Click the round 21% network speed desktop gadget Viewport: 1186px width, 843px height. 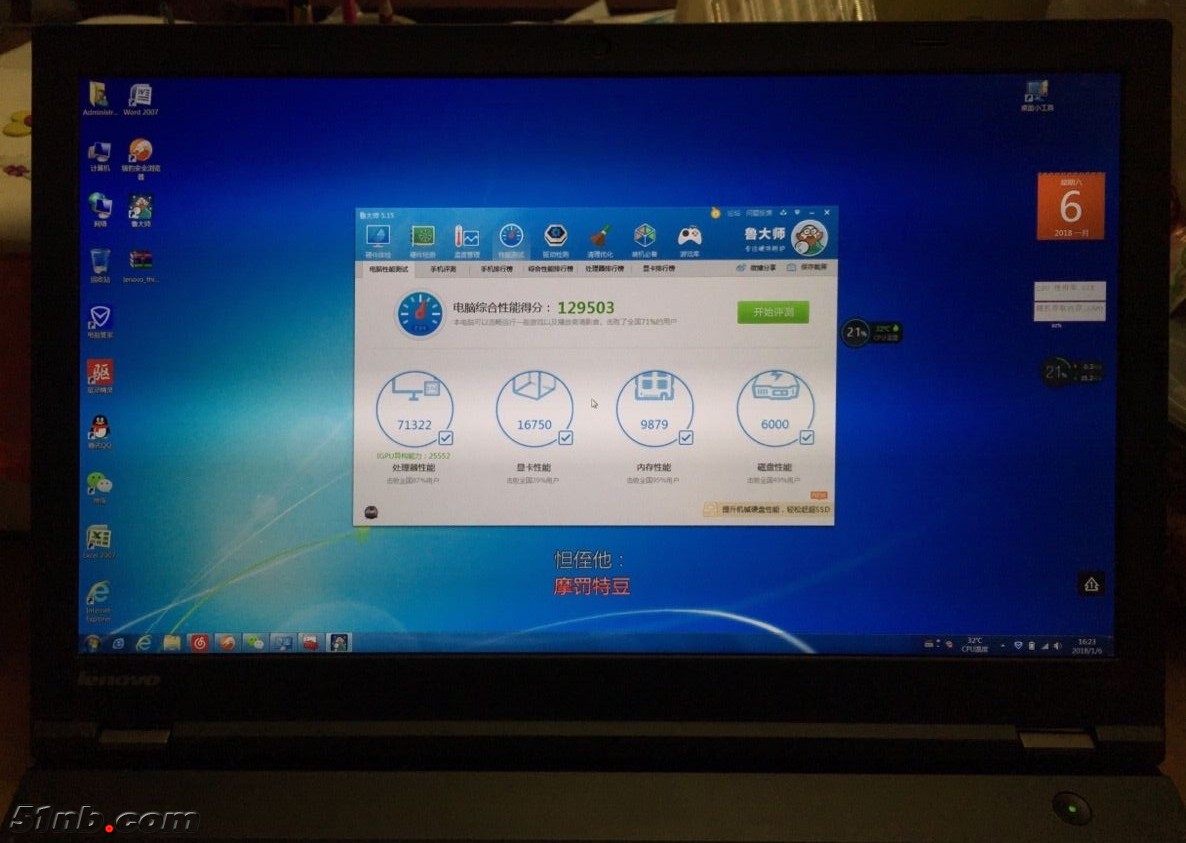[x=1072, y=372]
